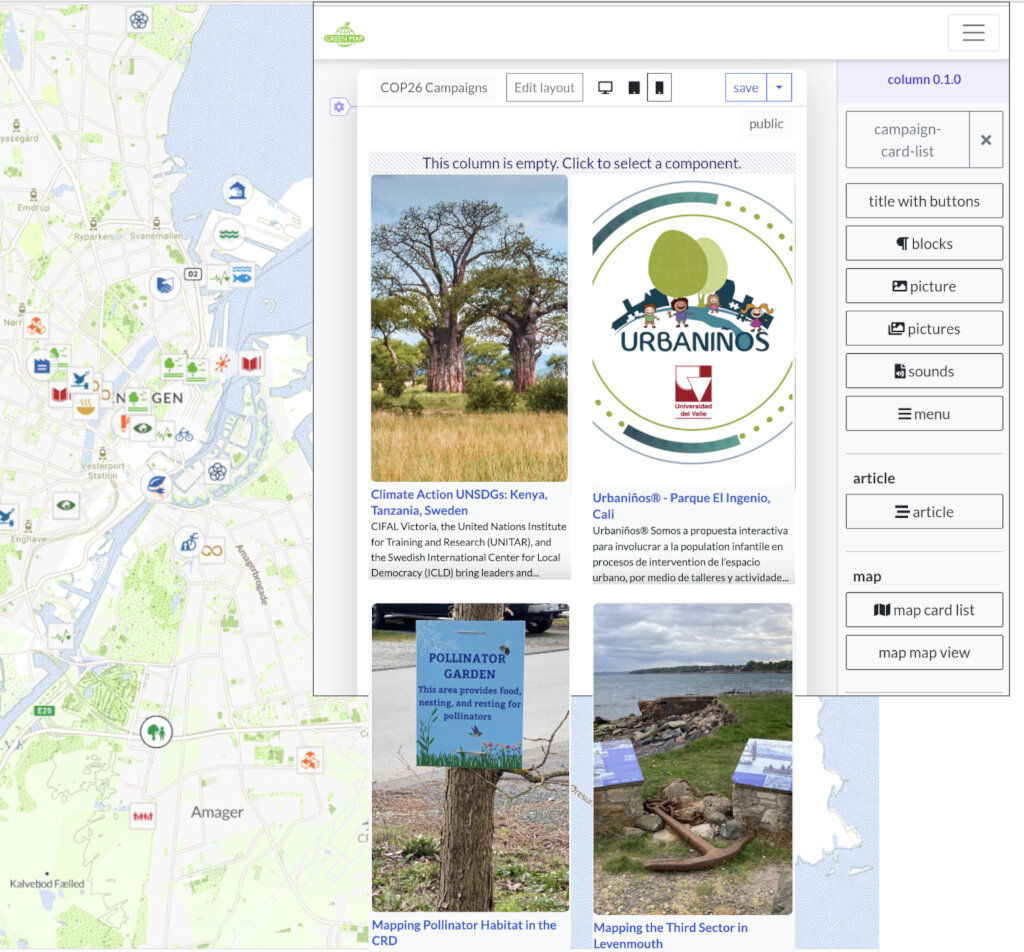This screenshot has width=1024, height=952.
Task: Select the blue cyclist marker beside infinity symbol
Action: pos(189,541)
